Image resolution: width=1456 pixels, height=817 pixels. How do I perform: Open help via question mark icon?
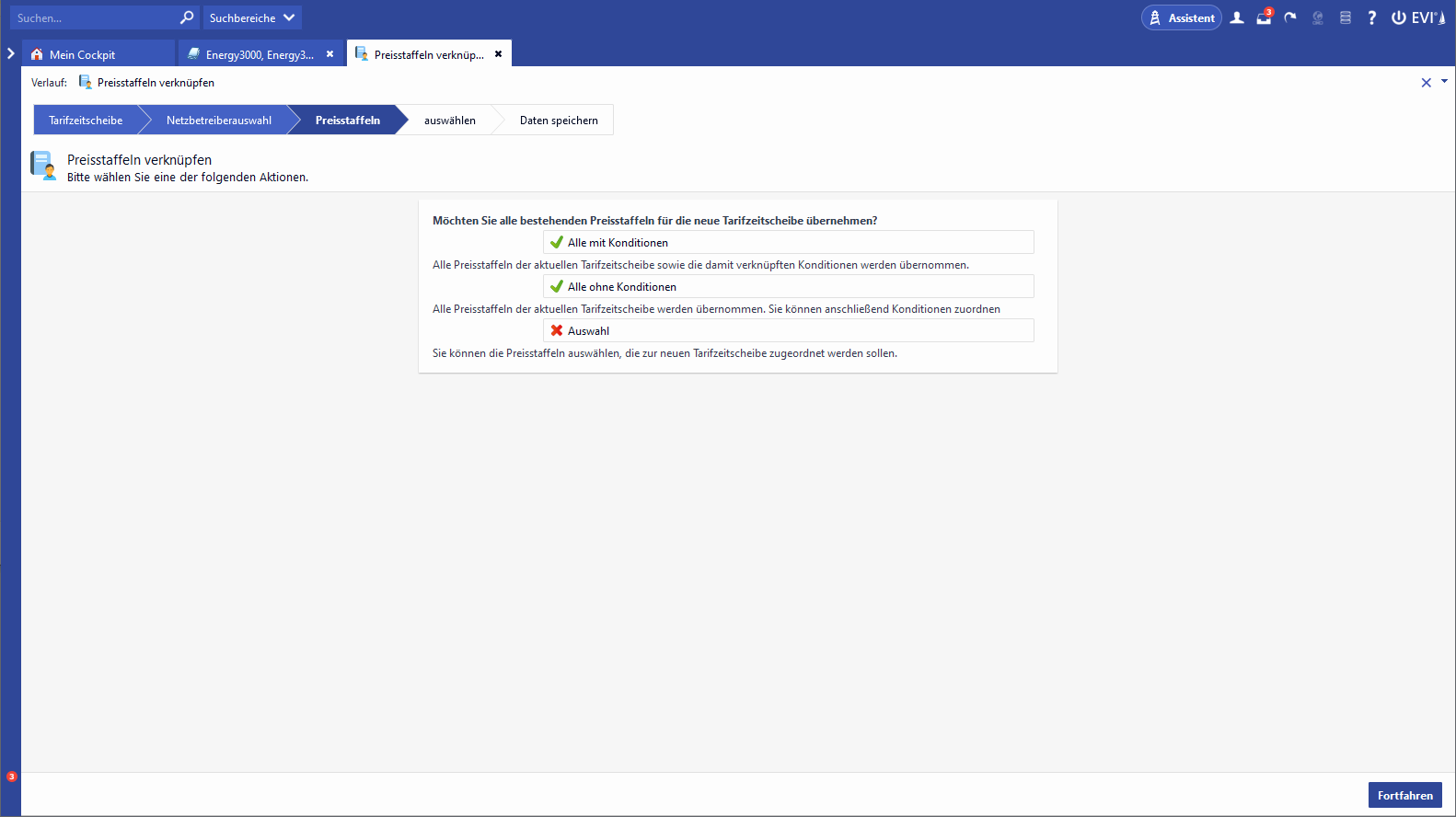click(1371, 17)
